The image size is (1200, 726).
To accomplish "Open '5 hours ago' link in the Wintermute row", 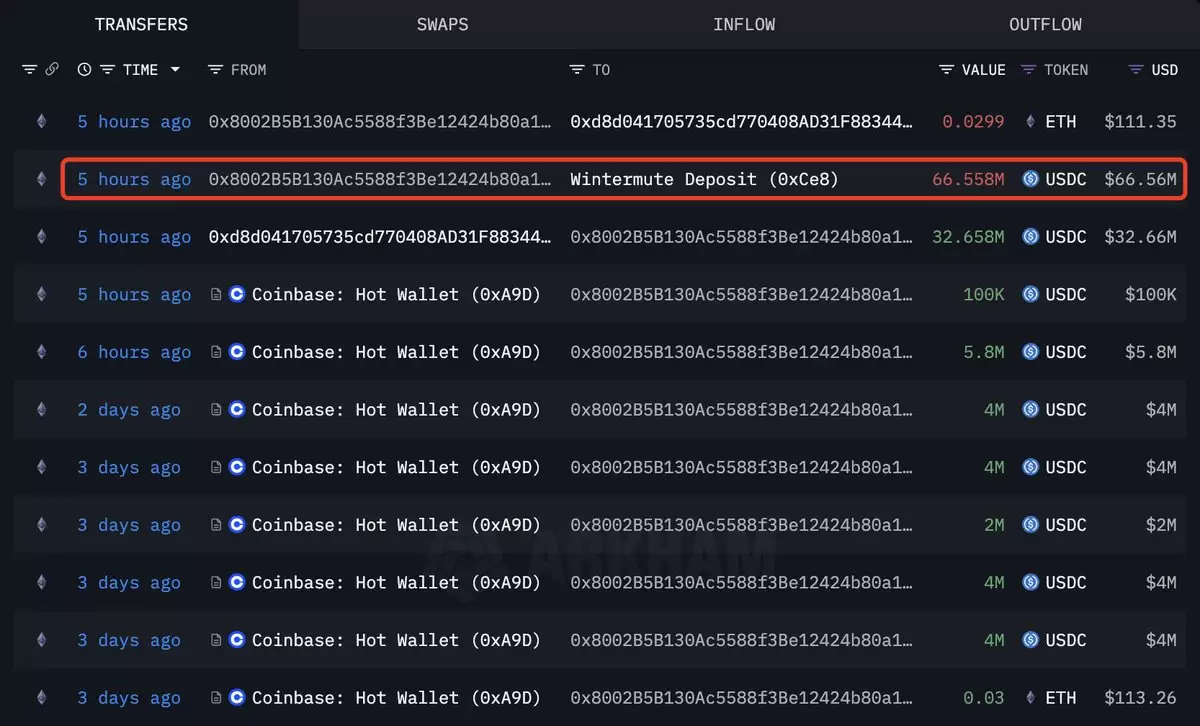I will [134, 180].
